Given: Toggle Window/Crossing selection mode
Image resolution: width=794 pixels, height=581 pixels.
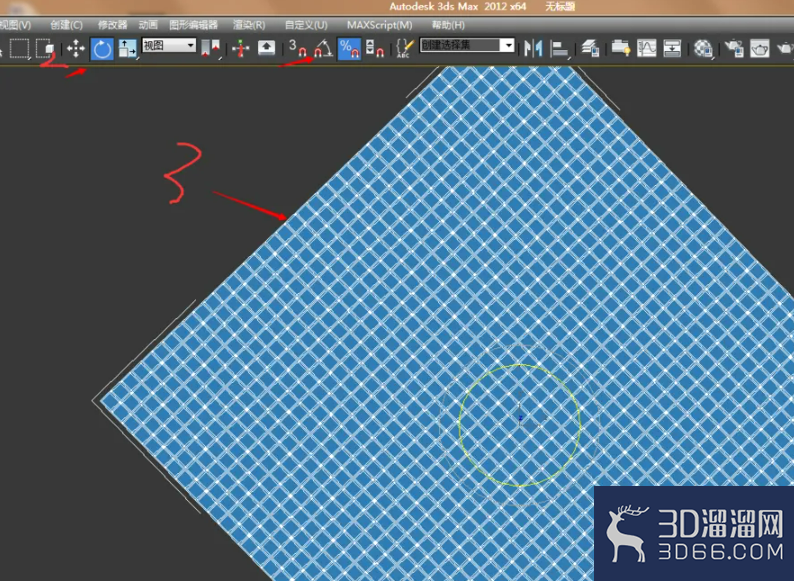Looking at the screenshot, I should point(45,49).
